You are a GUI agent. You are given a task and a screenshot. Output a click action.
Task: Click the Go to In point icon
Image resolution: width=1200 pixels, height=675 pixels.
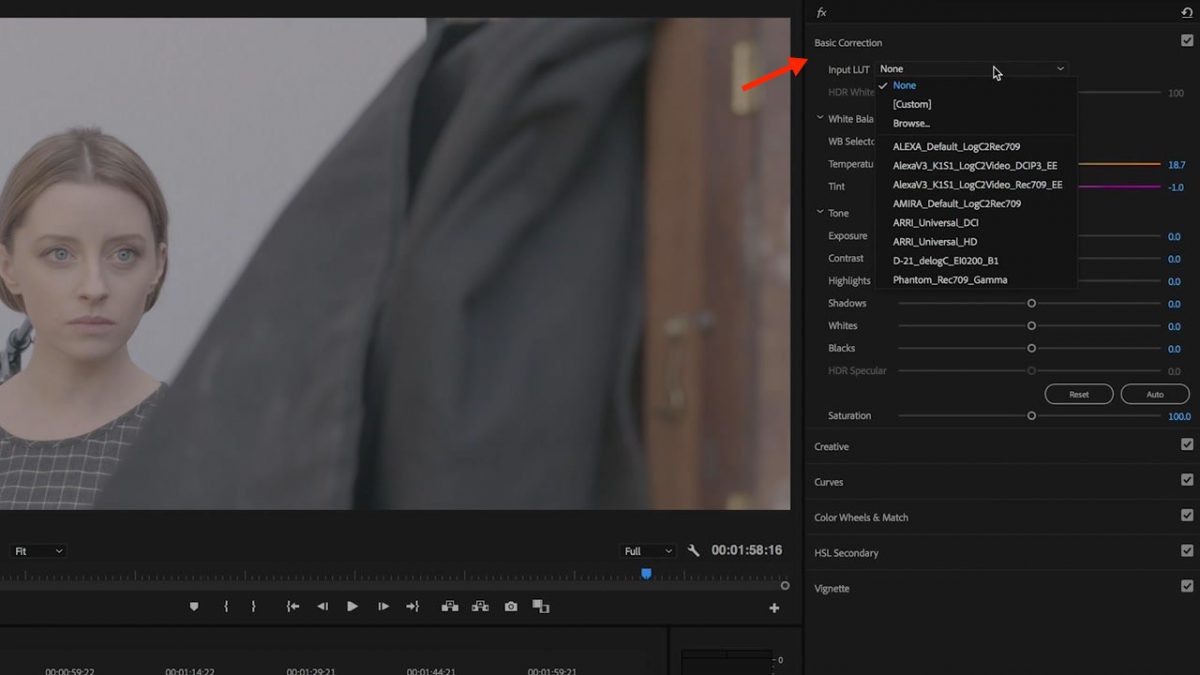pyautogui.click(x=293, y=606)
